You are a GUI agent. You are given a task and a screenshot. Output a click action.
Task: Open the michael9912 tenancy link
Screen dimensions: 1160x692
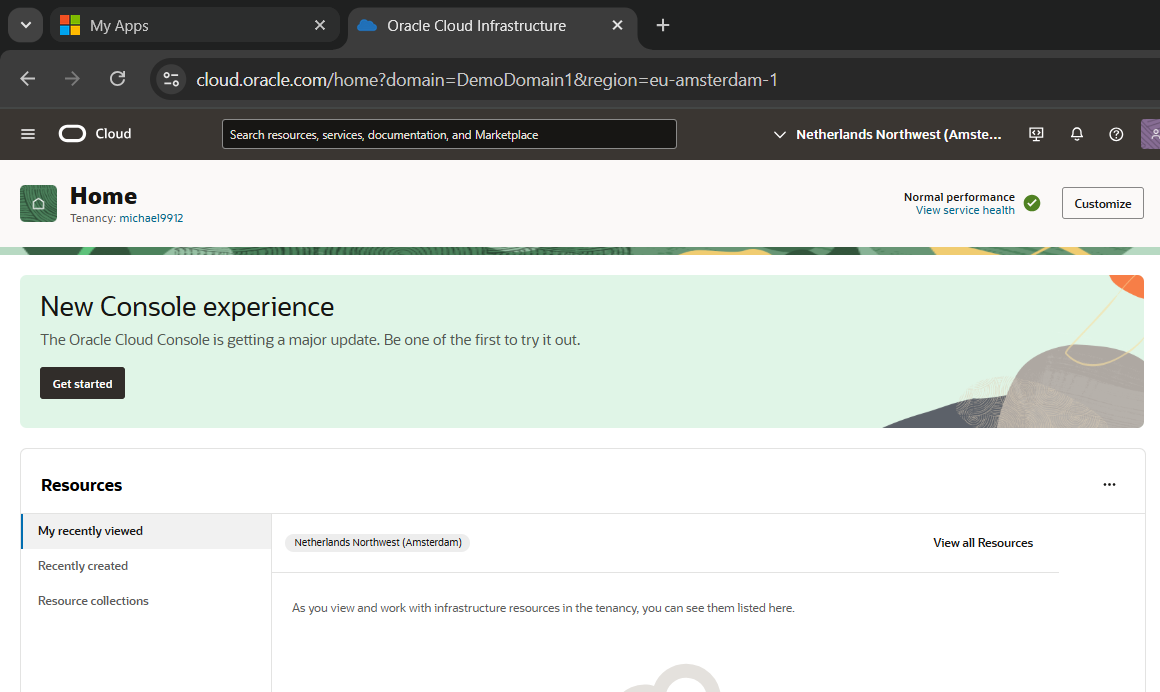click(x=151, y=218)
